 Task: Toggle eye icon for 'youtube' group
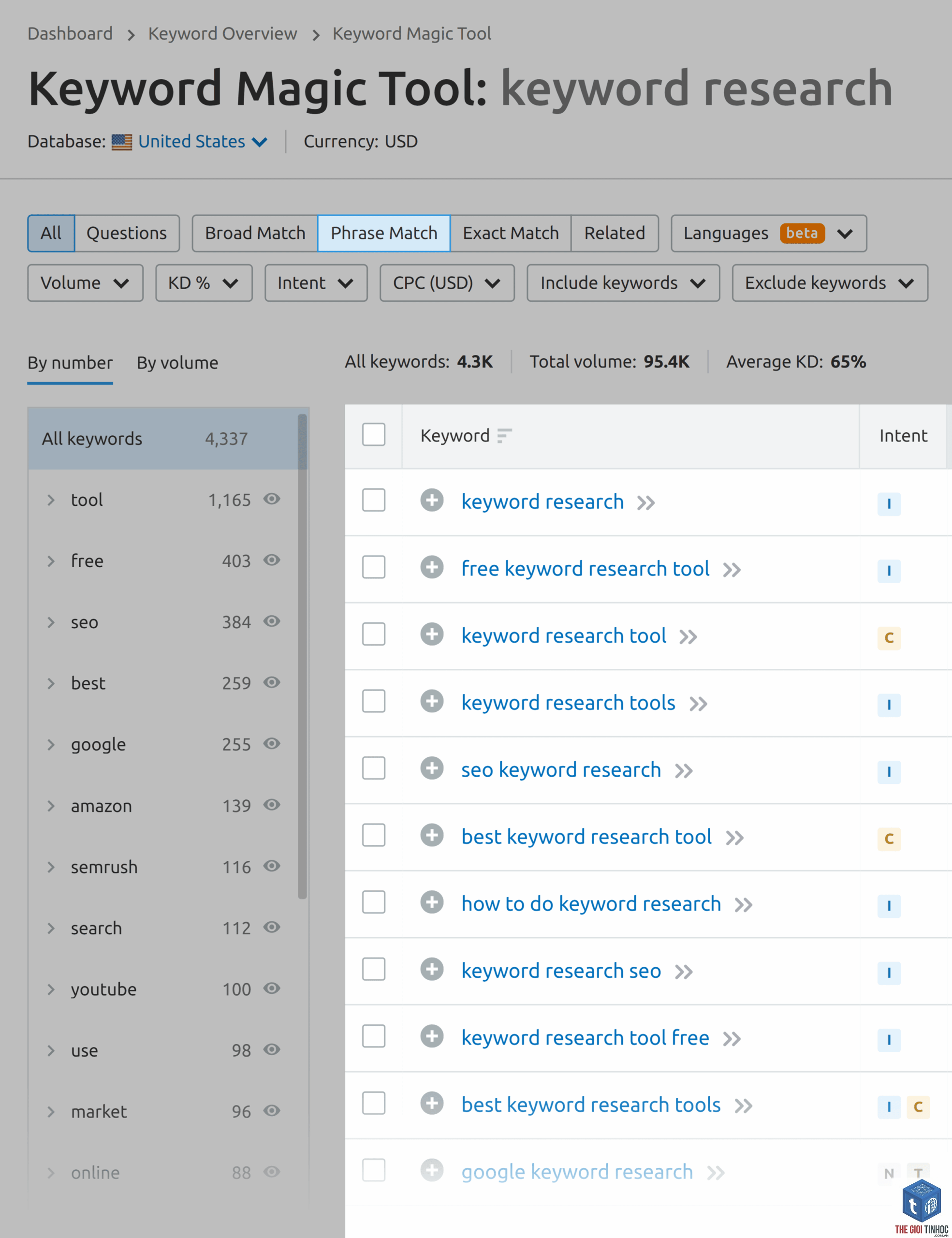(x=272, y=988)
